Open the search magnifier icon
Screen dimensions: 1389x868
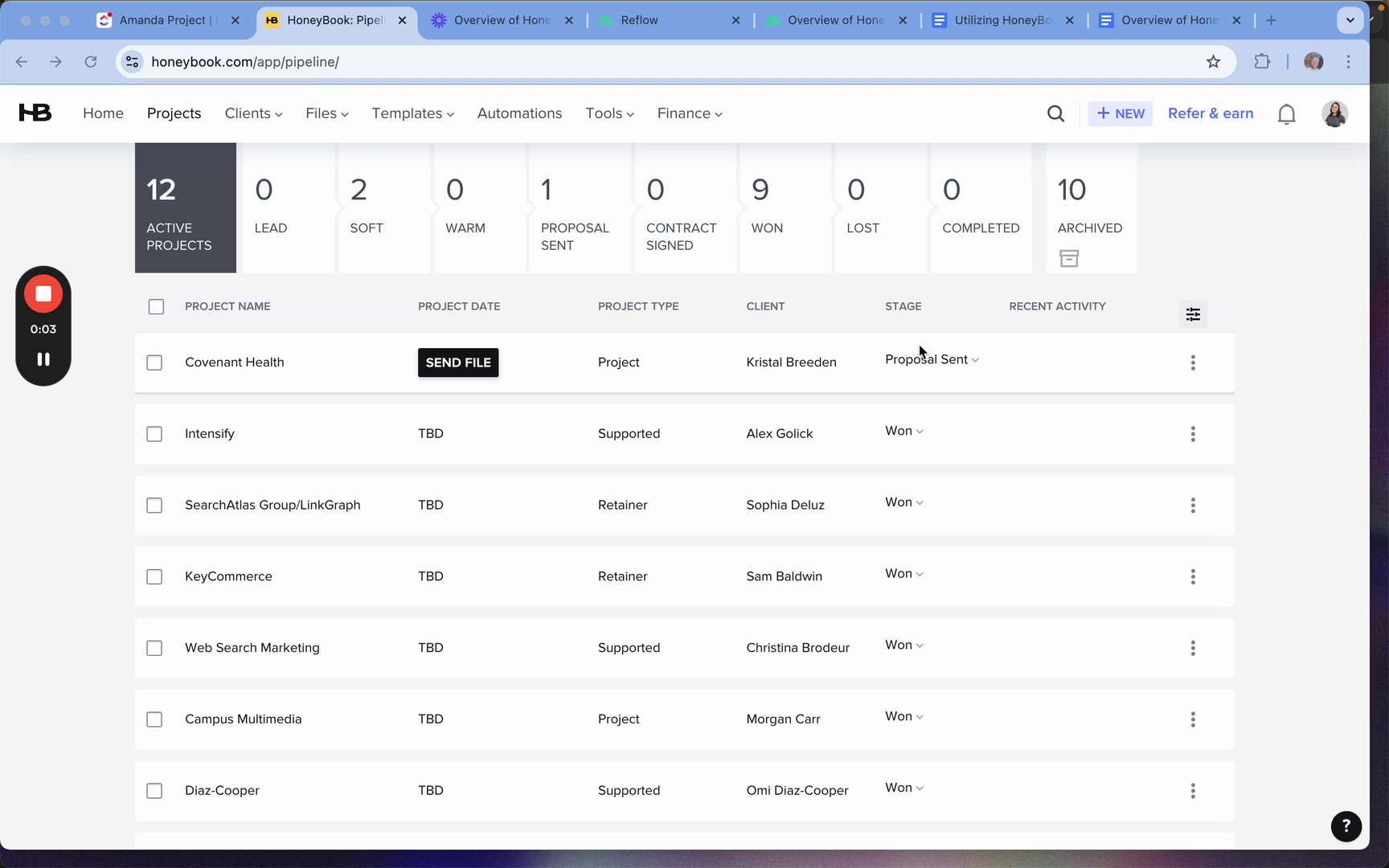tap(1055, 114)
